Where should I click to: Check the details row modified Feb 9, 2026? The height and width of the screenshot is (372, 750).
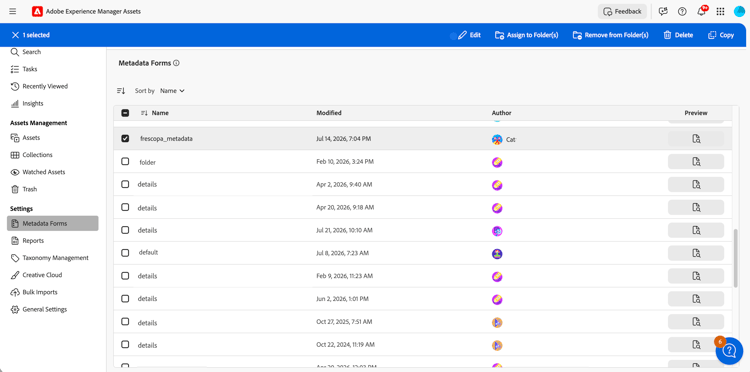[125, 276]
